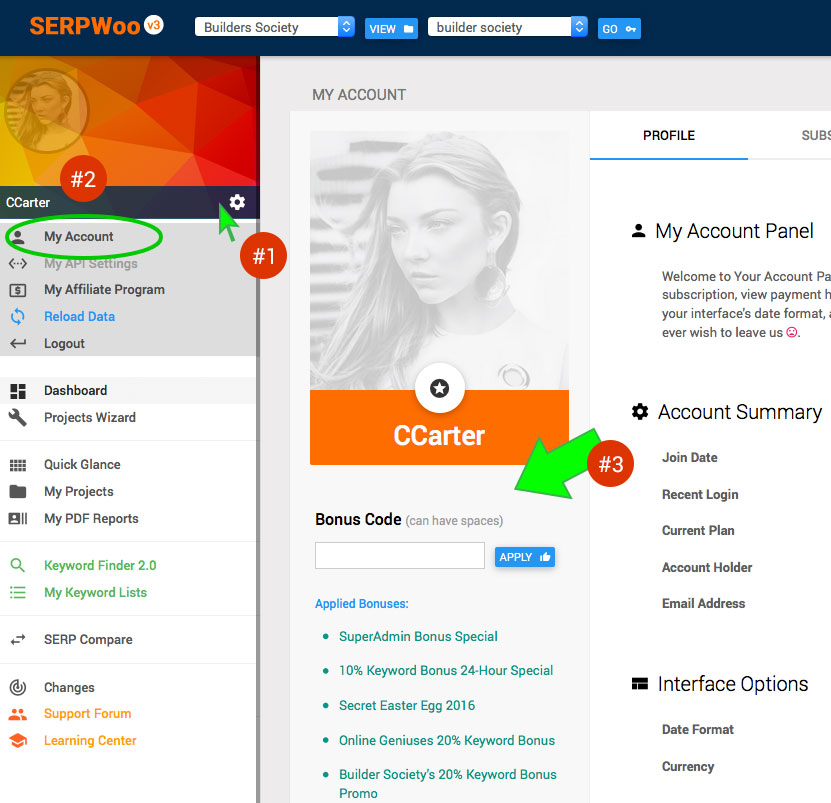Click the Current Plan label
831x803 pixels.
pyautogui.click(x=698, y=531)
